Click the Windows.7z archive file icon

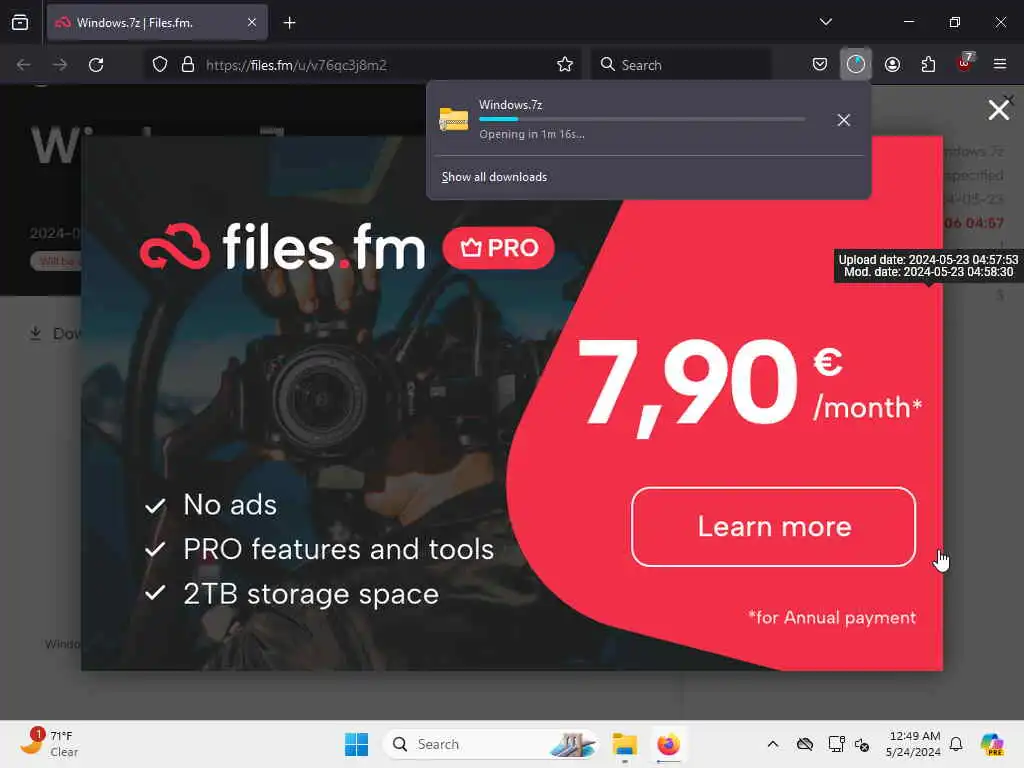click(454, 120)
